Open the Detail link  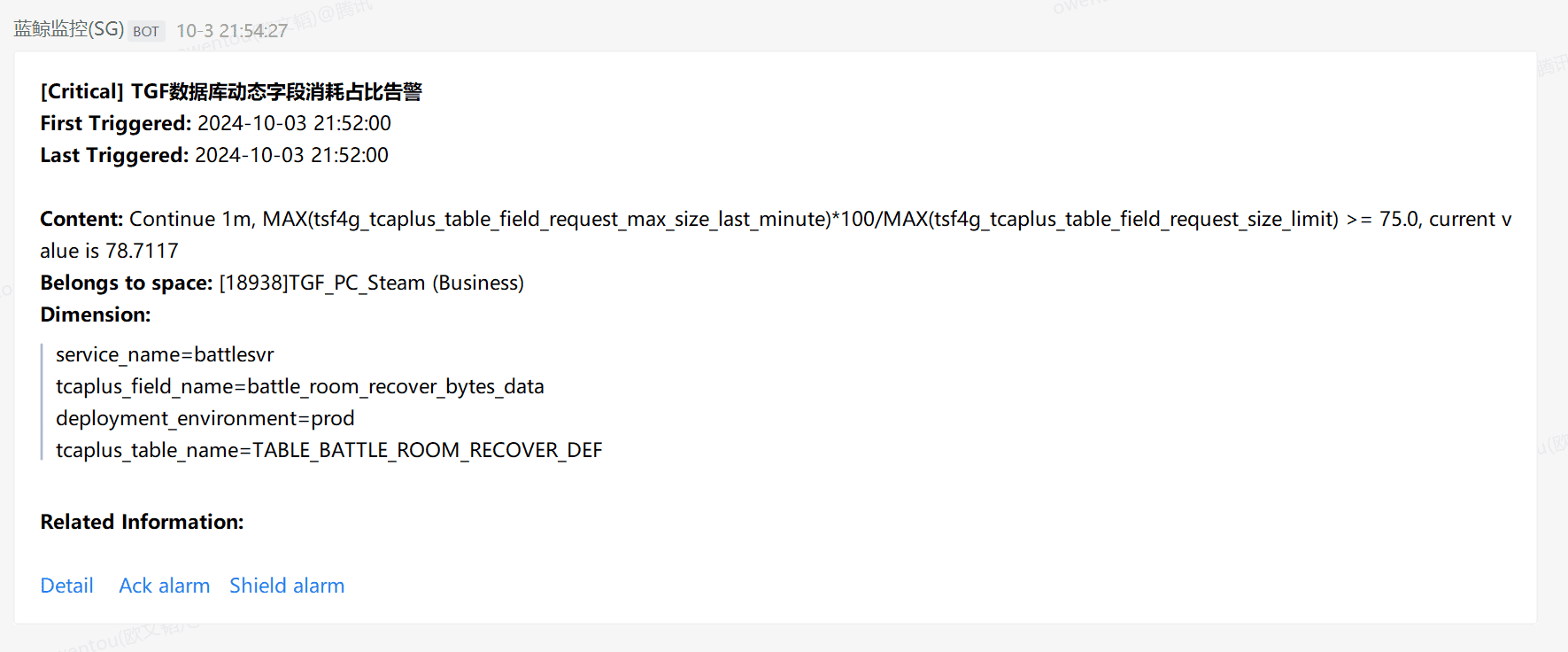[66, 586]
